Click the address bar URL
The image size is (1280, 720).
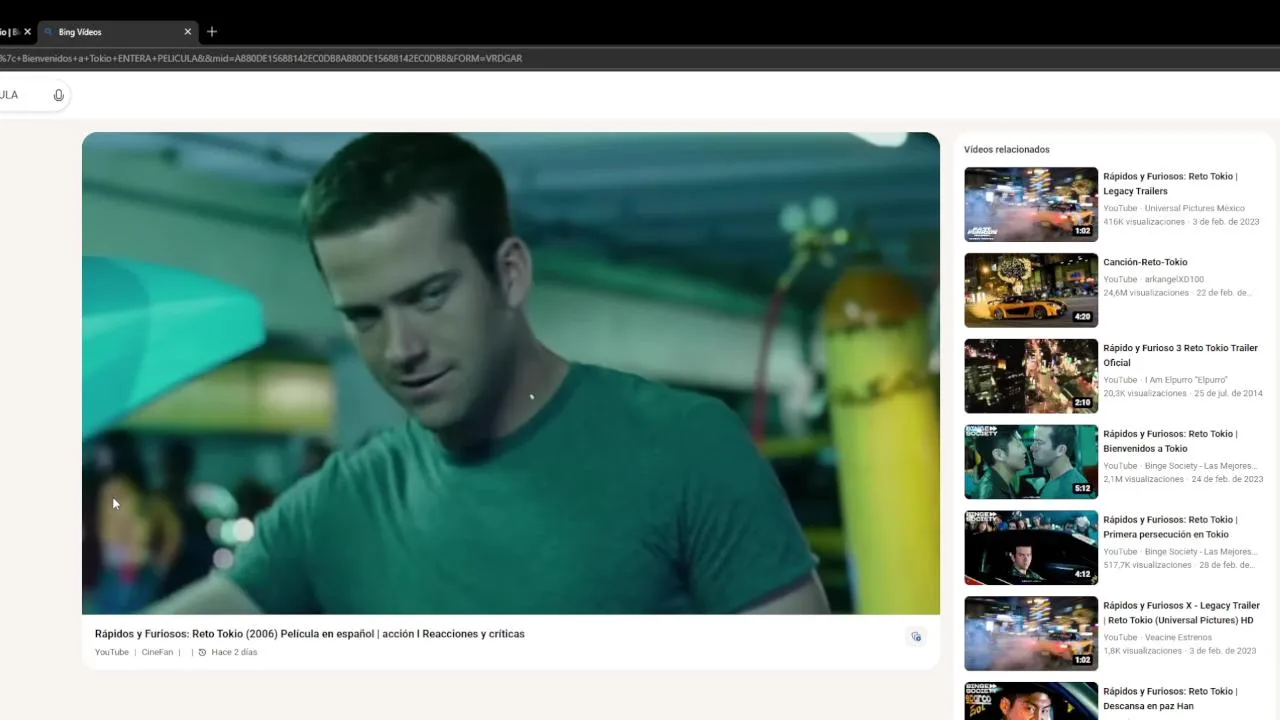[261, 58]
